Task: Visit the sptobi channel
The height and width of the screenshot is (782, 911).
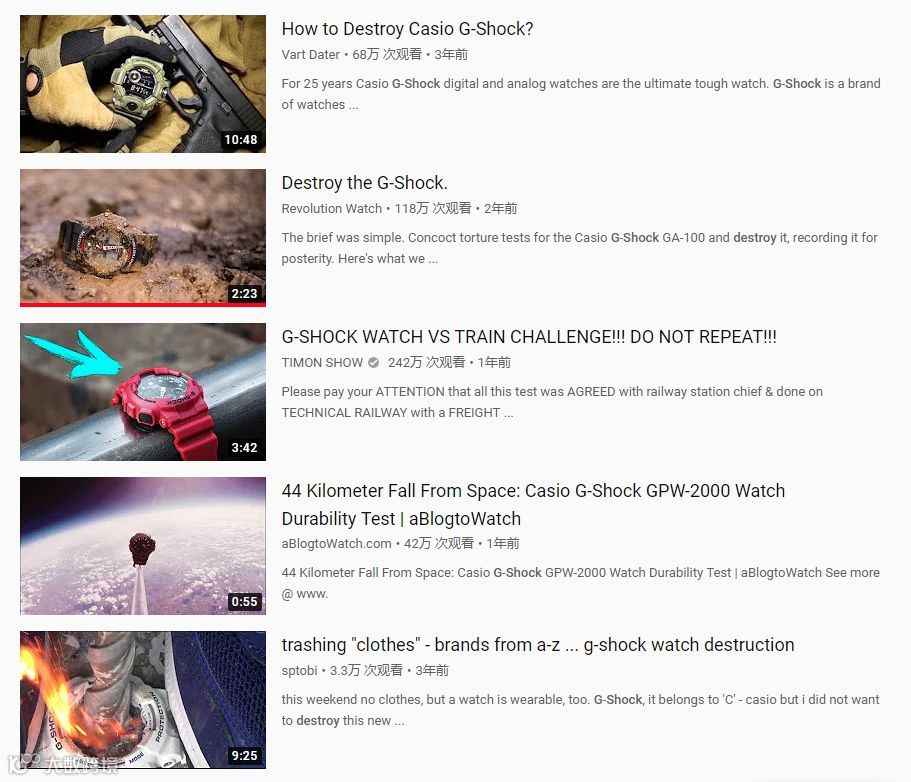Action: (x=299, y=670)
